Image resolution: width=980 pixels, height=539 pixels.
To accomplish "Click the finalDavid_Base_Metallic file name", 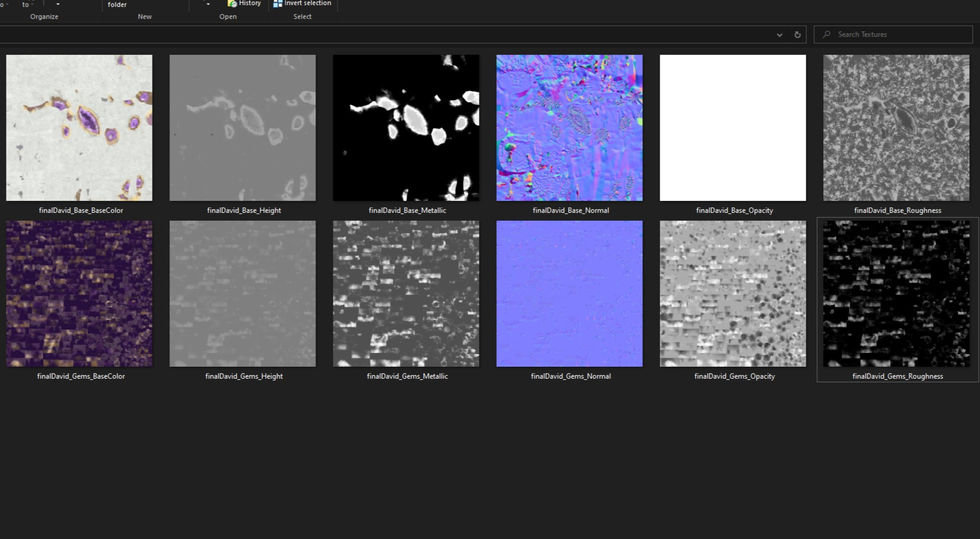I will click(408, 211).
